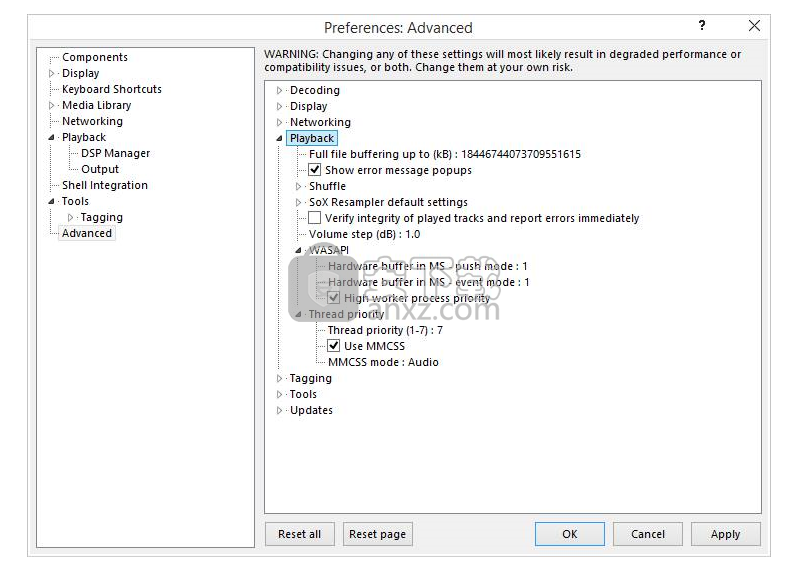Expand SoX Resampler default settings
Screen dimensions: 793x568
coord(299,202)
